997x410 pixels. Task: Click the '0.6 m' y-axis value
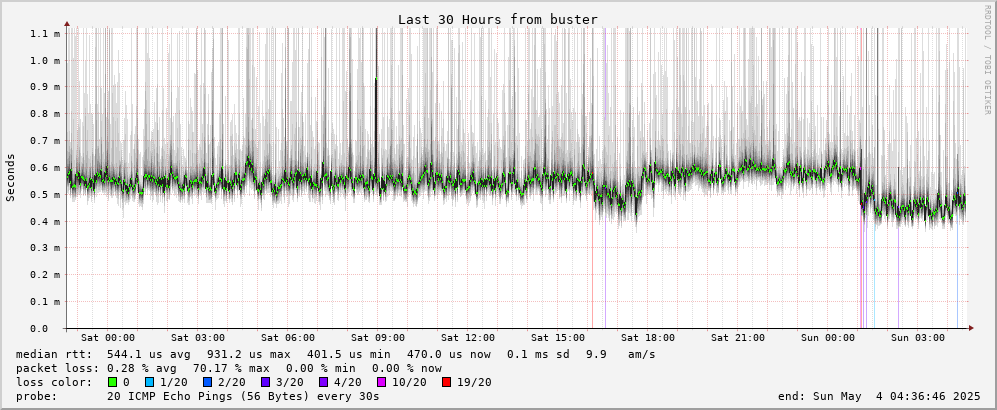46,168
